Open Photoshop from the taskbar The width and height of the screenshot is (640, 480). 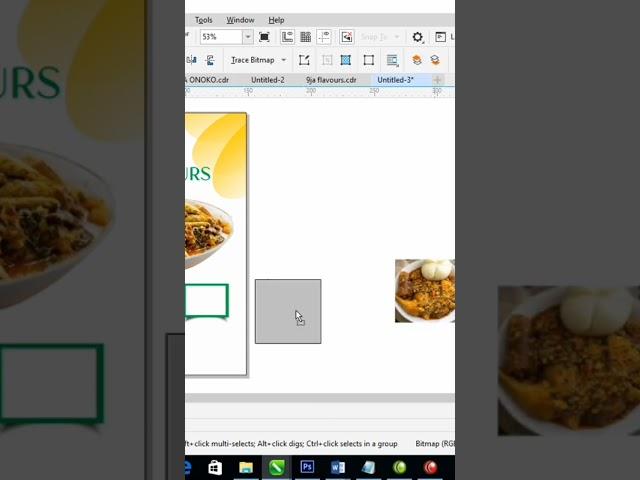(x=307, y=468)
